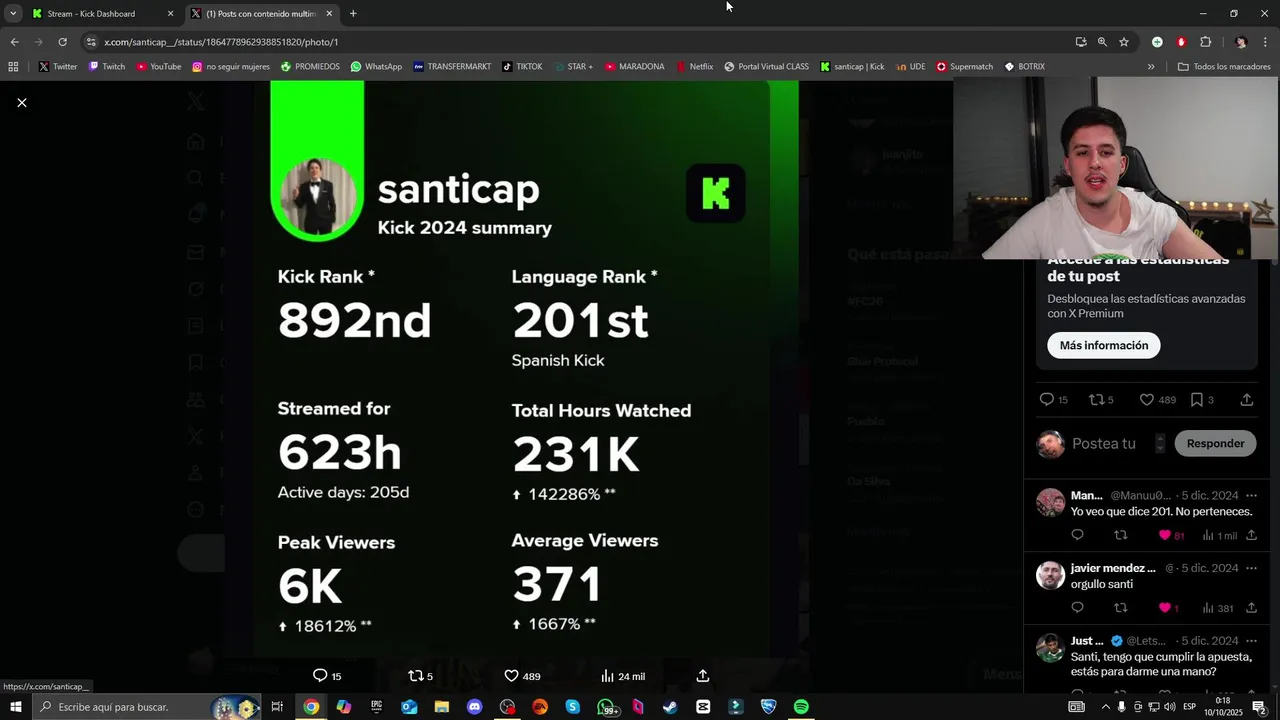The width and height of the screenshot is (1280, 720).
Task: Reload the current page
Action: pyautogui.click(x=62, y=42)
